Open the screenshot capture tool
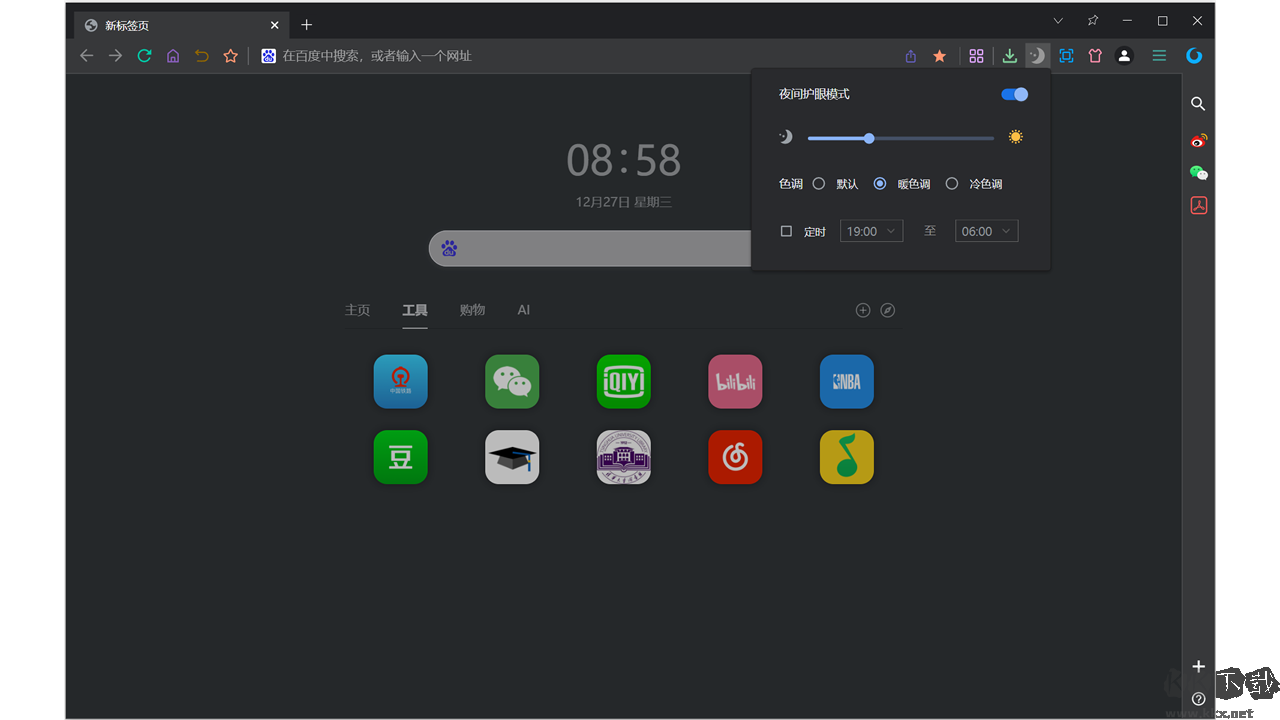 pos(1066,56)
